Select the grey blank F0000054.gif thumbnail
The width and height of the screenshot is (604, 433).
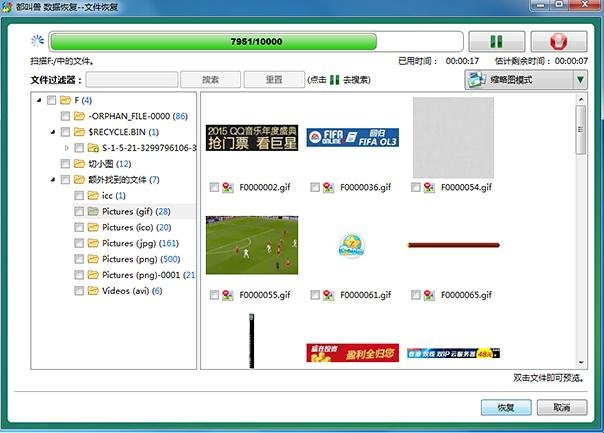(453, 138)
